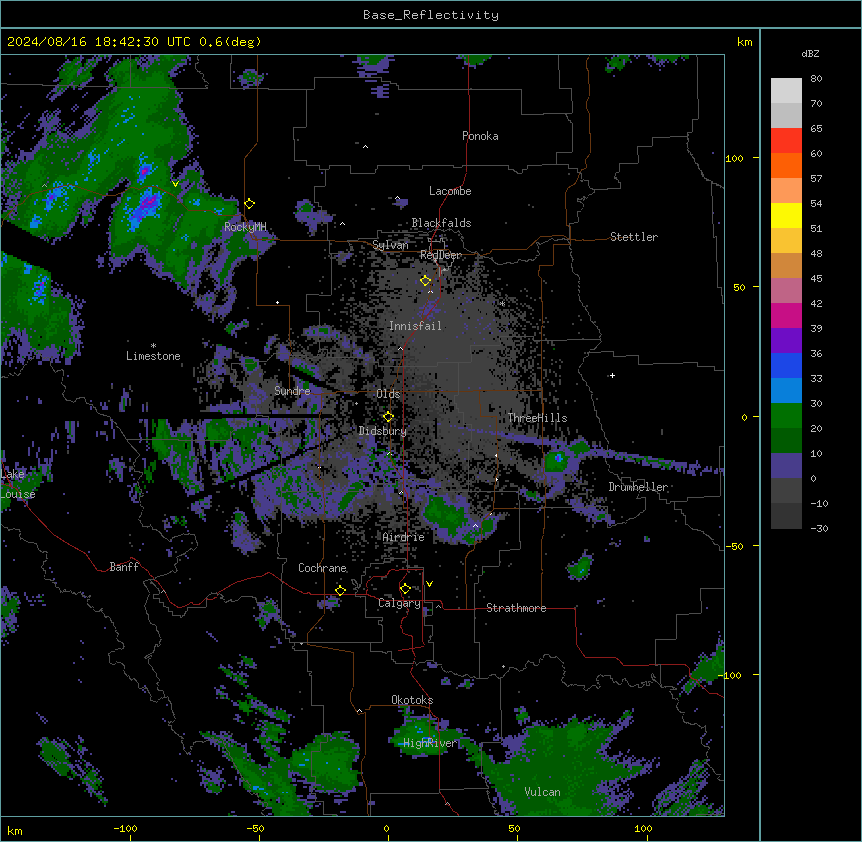Click the yellow v marker in northwest storm

point(175,184)
